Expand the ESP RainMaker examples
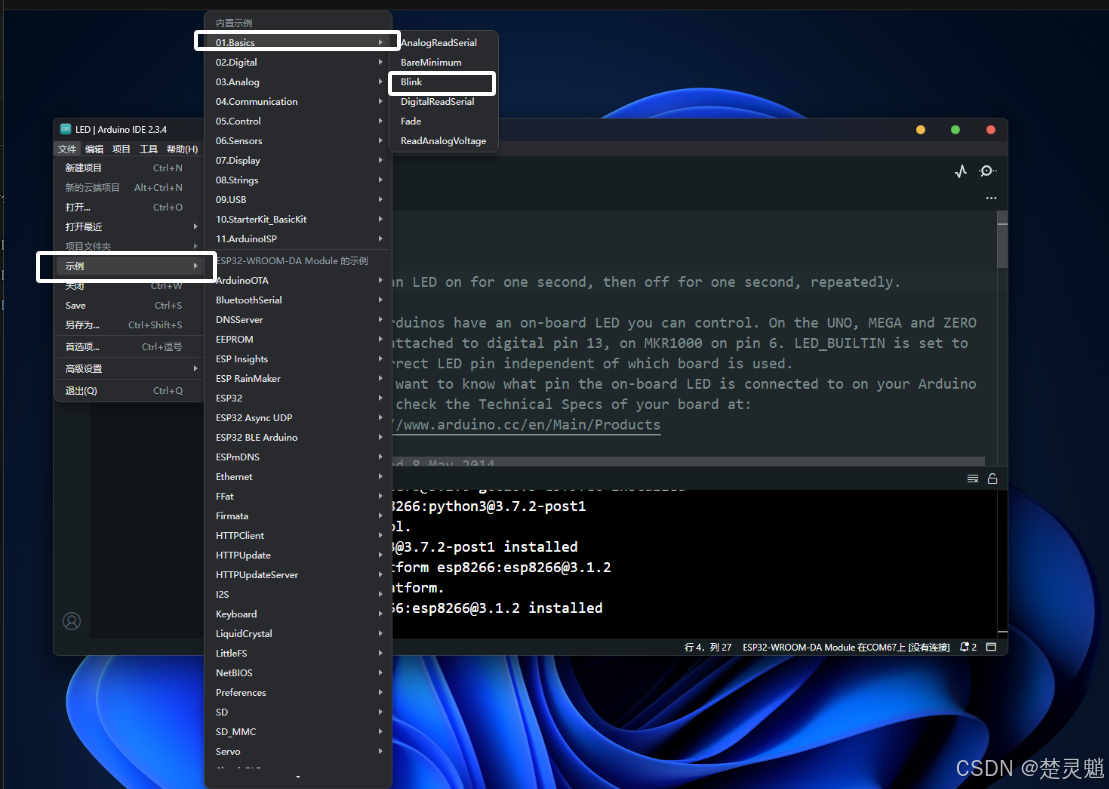The height and width of the screenshot is (789, 1109). click(x=298, y=379)
